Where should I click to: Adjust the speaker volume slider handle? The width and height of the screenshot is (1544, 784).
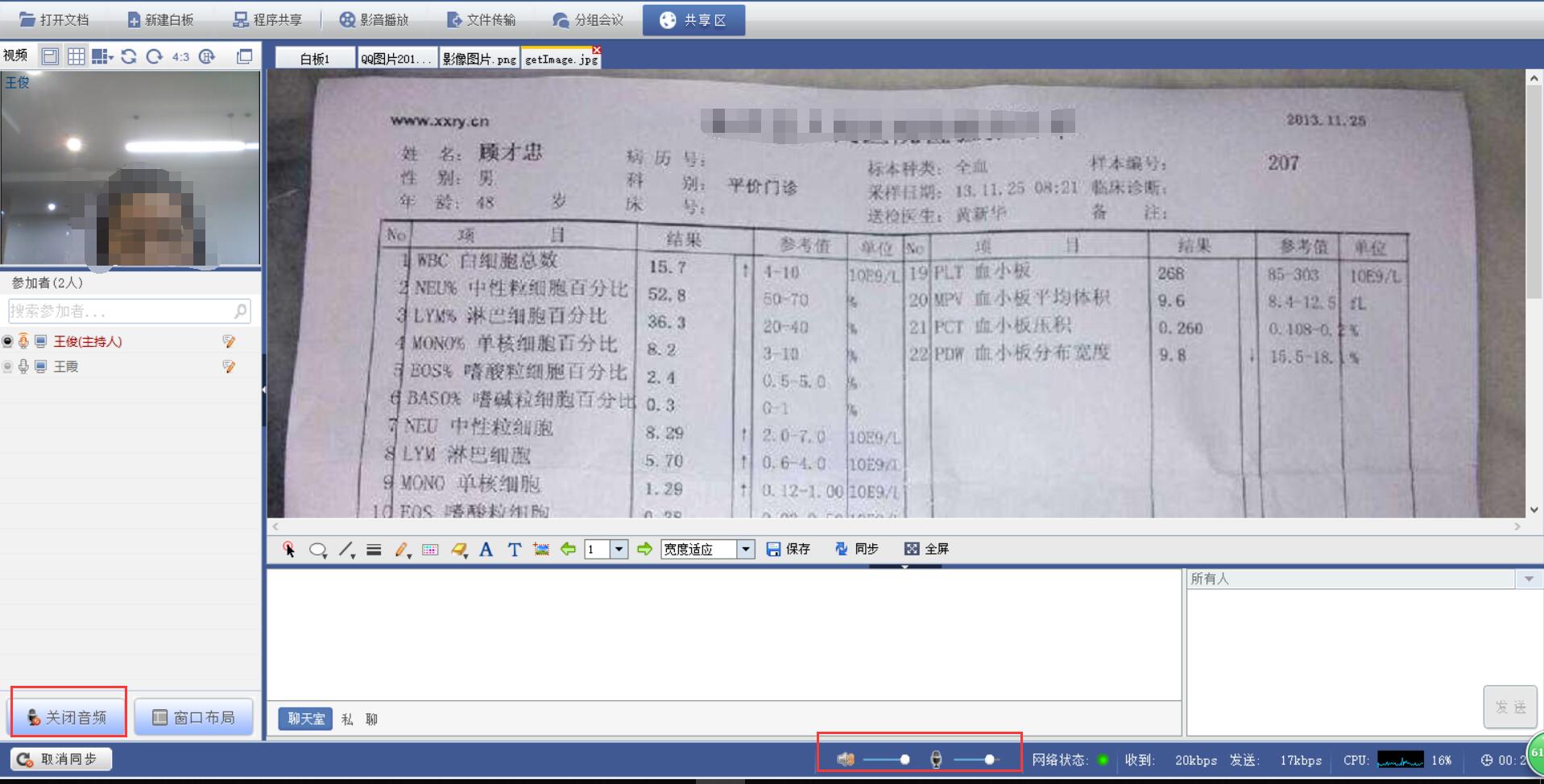pyautogui.click(x=904, y=759)
